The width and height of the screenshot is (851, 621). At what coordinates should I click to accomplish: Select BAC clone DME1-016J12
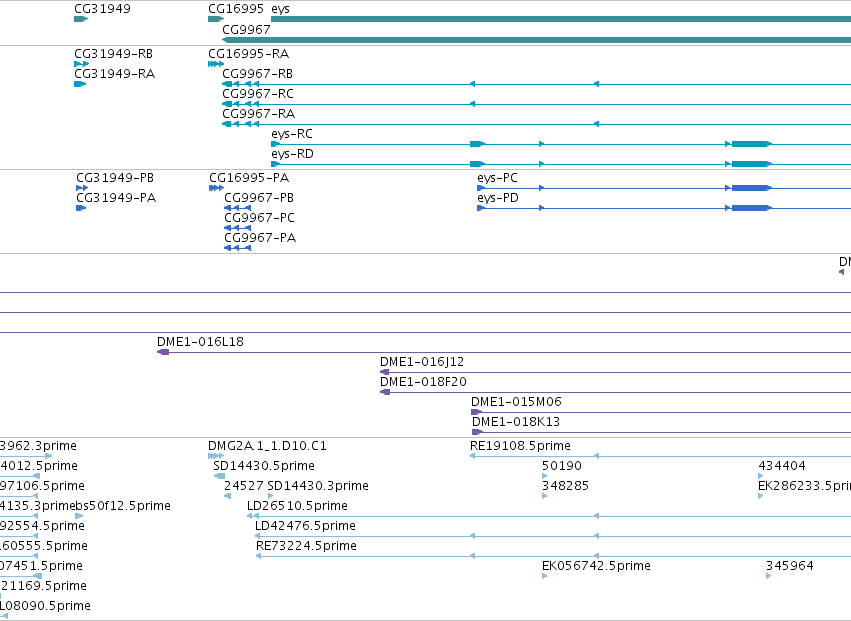[x=422, y=362]
